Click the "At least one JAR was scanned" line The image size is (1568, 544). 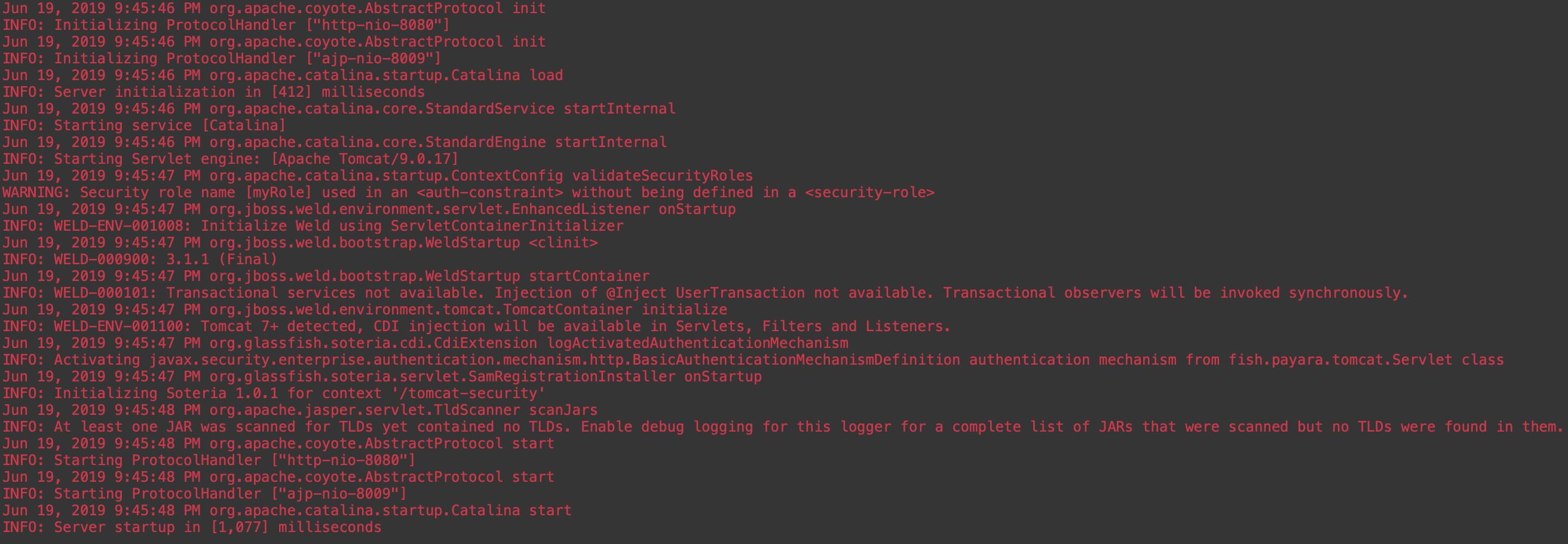(x=782, y=427)
